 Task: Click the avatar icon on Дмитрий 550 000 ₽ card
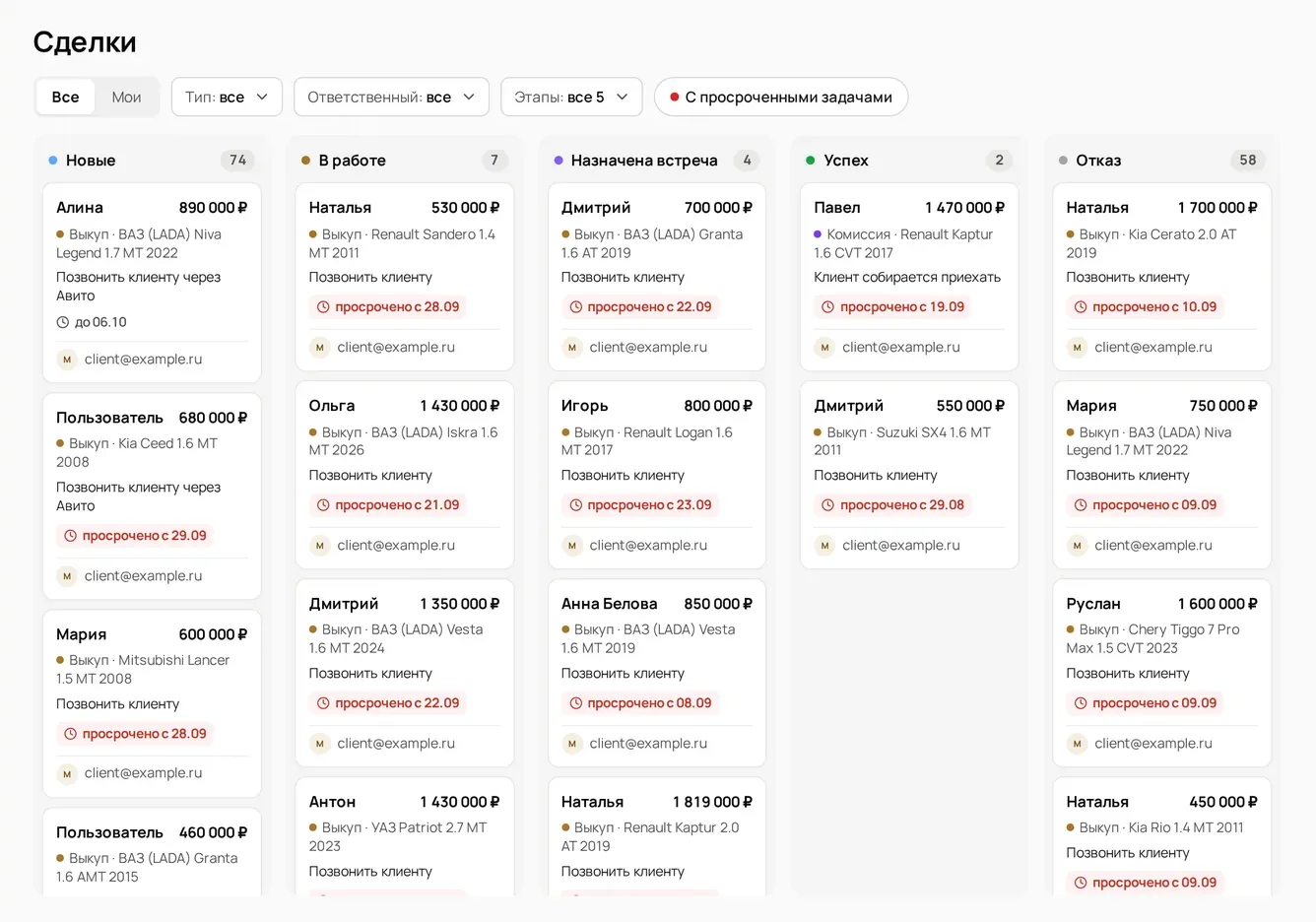824,545
